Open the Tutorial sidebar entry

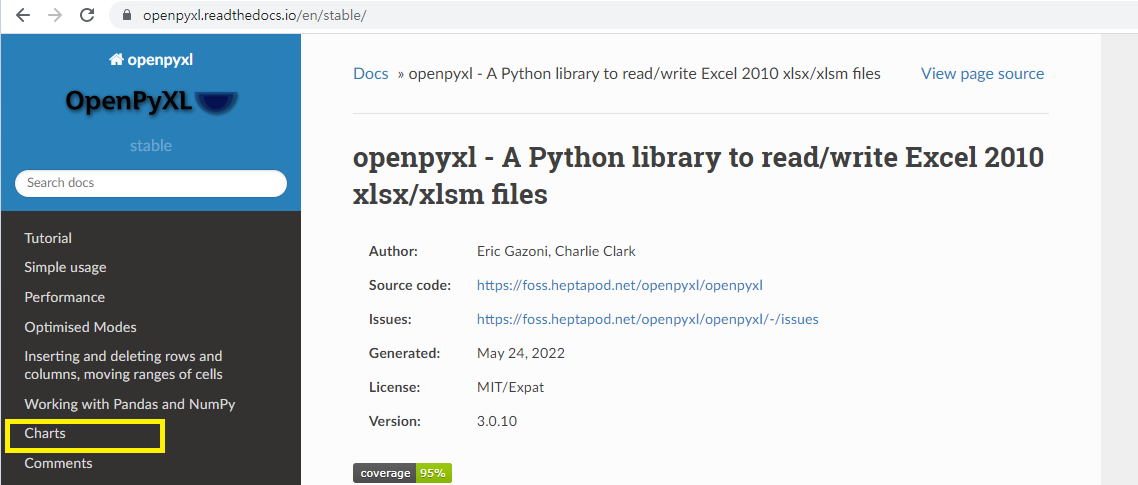click(x=48, y=238)
